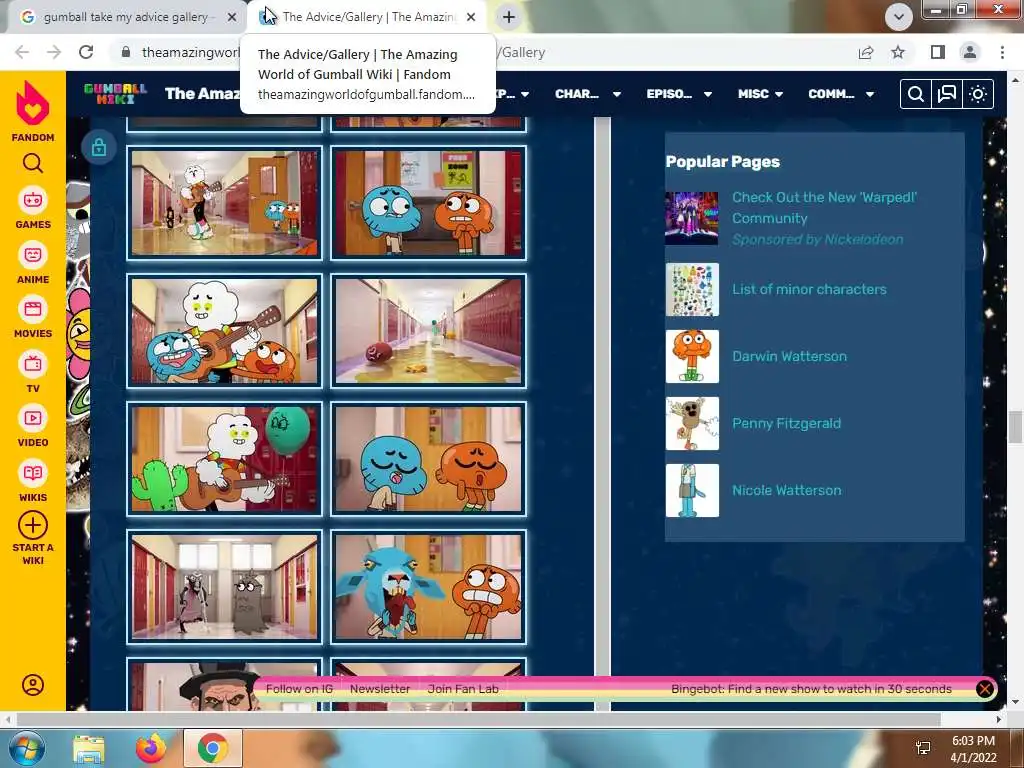Switch to the 'gumball take my advice gallery' tab
The width and height of the screenshot is (1024, 768).
click(125, 17)
